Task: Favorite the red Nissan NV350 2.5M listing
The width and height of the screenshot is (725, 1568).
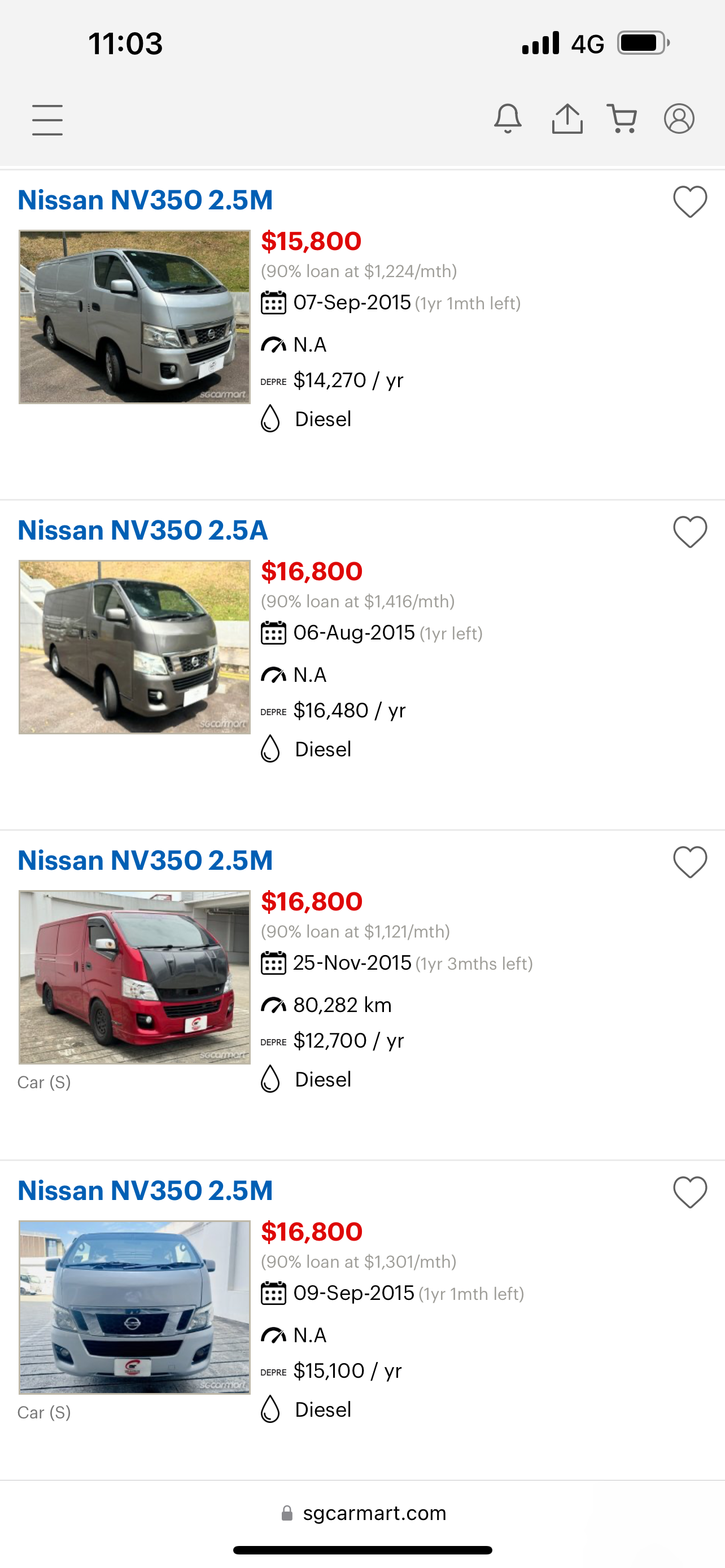Action: click(689, 862)
